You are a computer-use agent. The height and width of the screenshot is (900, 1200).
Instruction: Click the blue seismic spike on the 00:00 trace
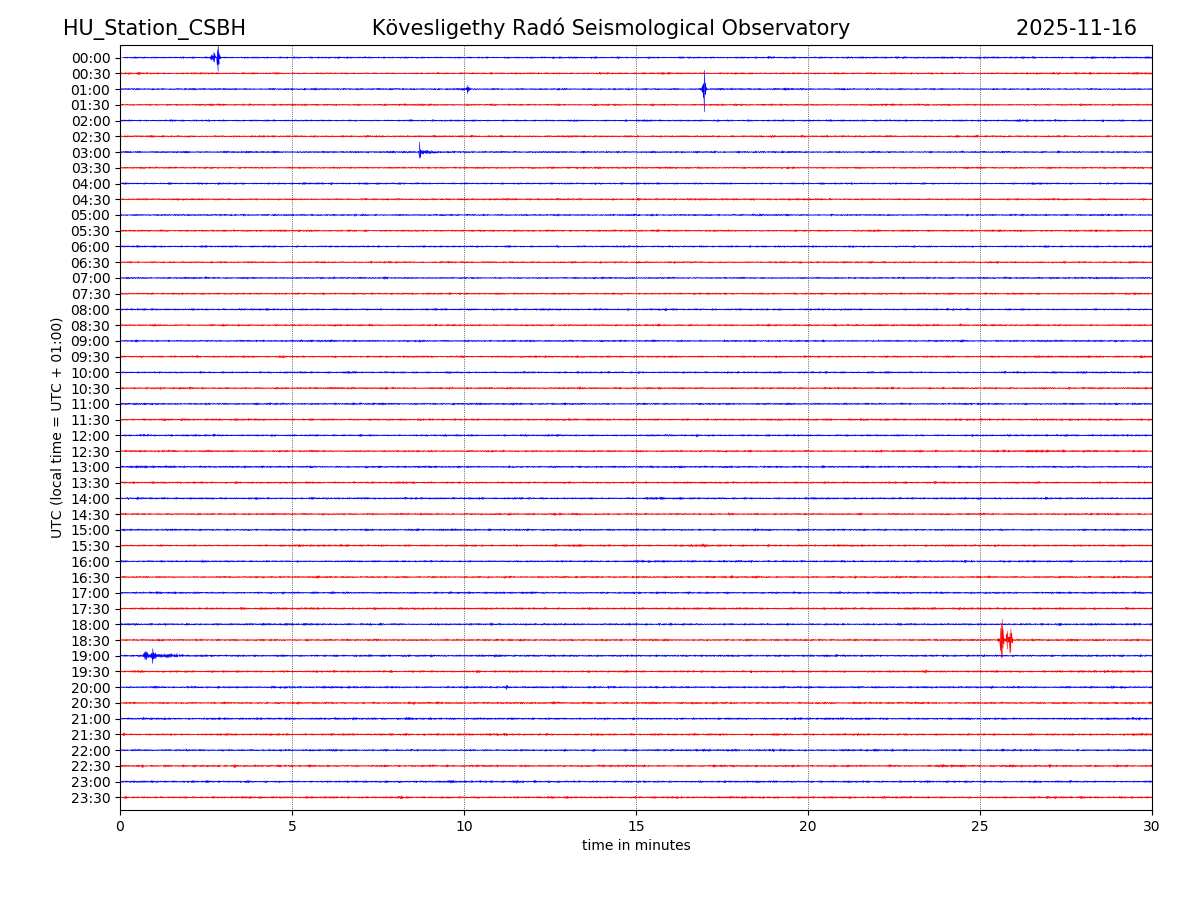click(x=216, y=58)
